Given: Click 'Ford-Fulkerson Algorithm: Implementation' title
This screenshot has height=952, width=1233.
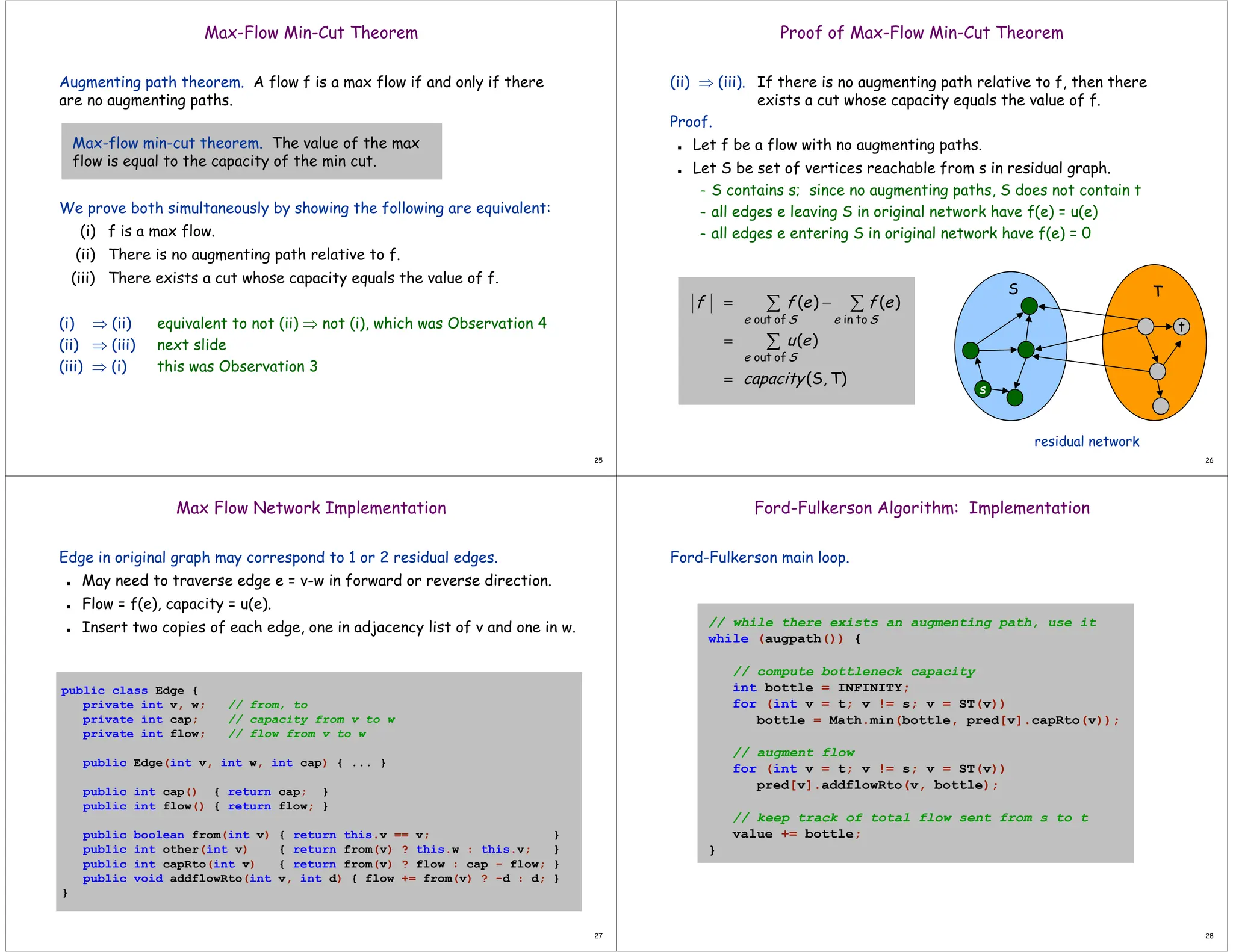Looking at the screenshot, I should [x=921, y=508].
